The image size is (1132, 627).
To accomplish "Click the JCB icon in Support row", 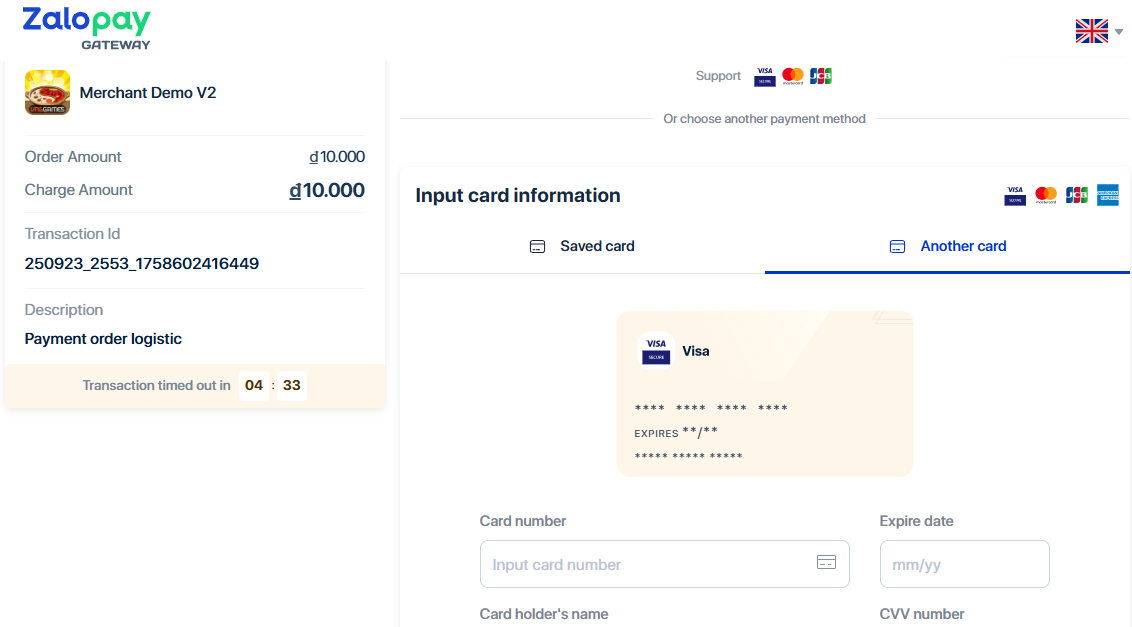I will (x=821, y=76).
